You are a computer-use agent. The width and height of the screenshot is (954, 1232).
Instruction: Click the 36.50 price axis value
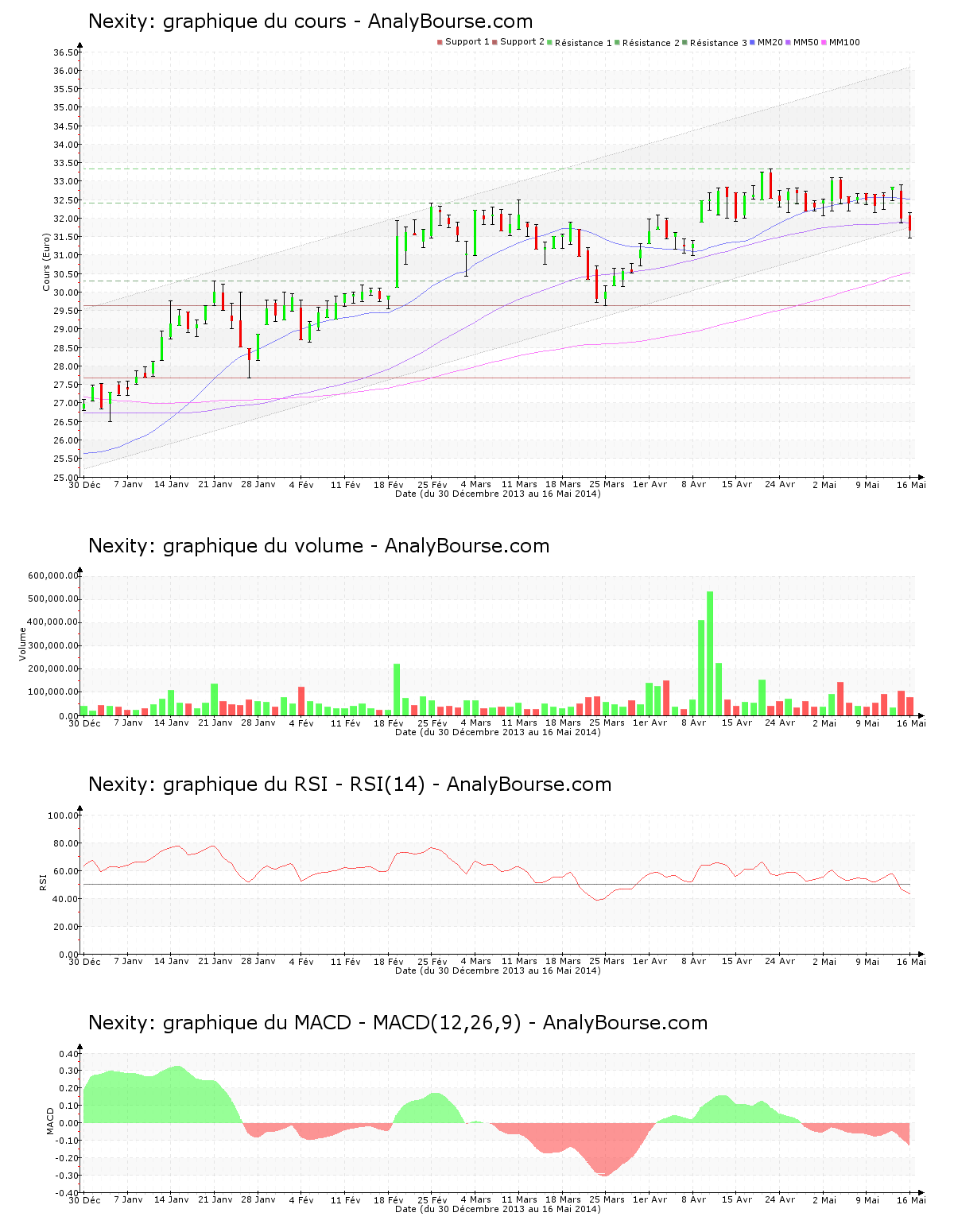pos(65,52)
